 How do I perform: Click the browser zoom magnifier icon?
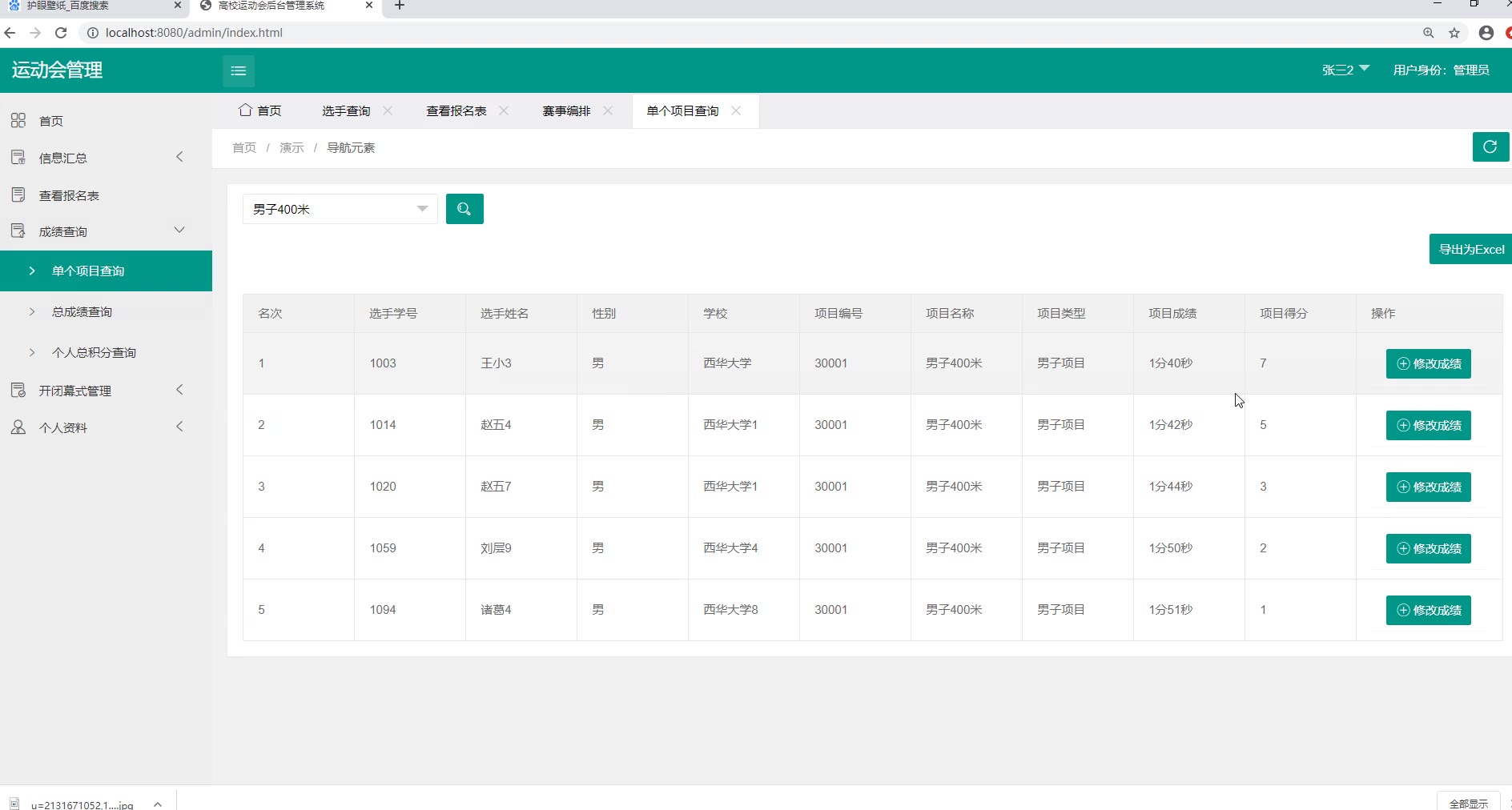click(x=1428, y=33)
